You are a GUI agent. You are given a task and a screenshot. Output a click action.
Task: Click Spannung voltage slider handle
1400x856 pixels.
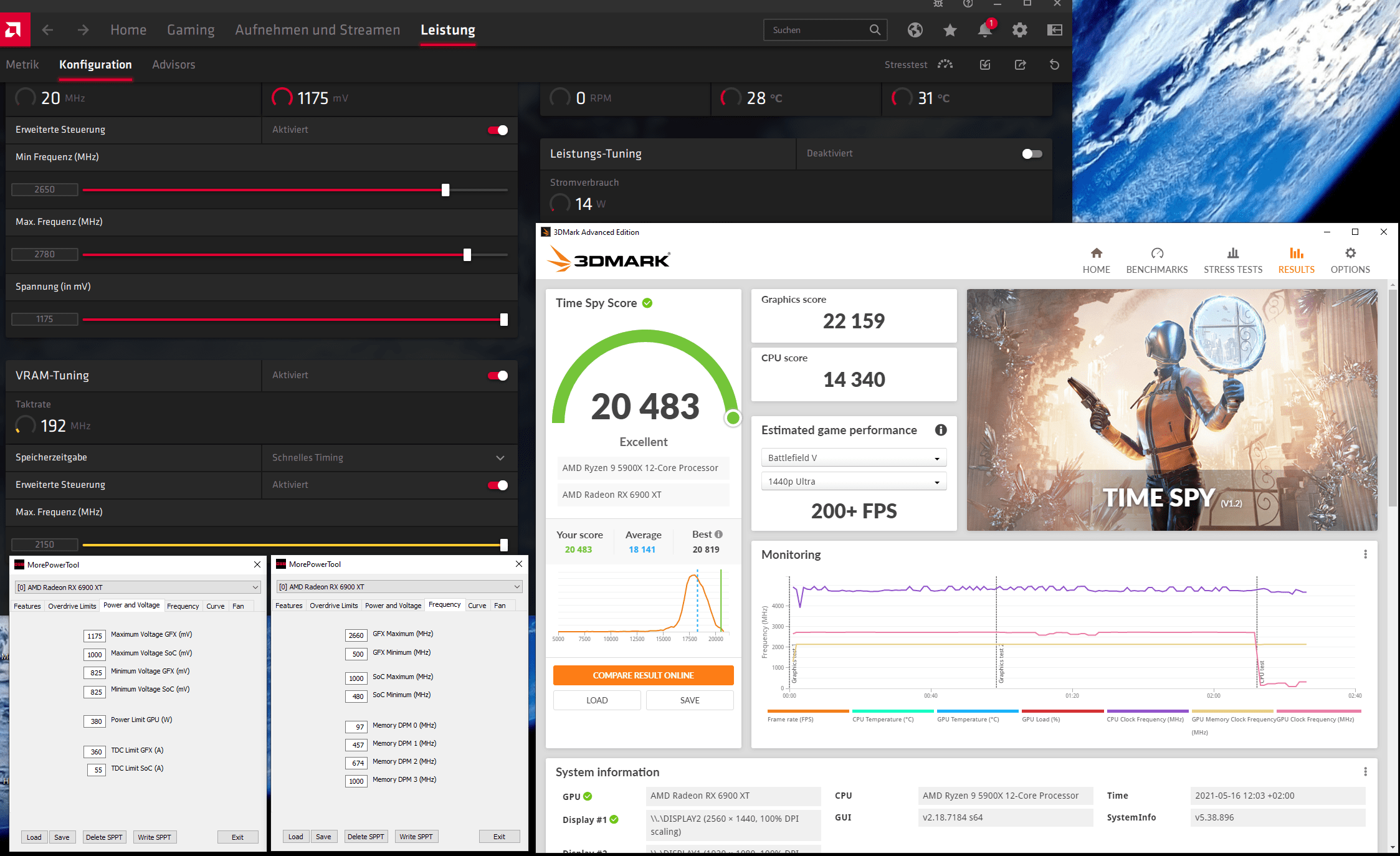point(504,320)
